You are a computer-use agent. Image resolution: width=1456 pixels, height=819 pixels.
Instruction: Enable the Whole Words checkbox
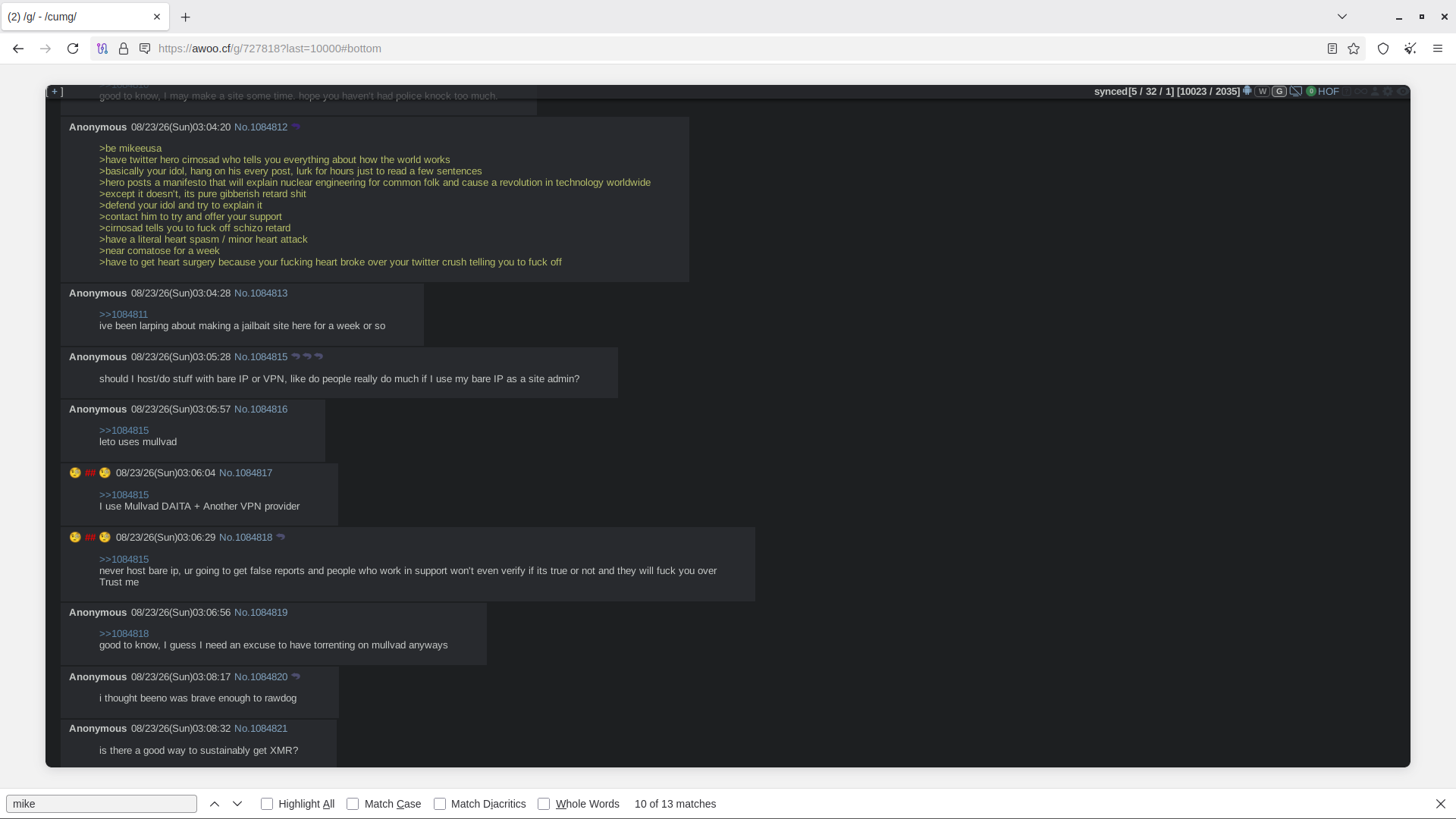544,804
